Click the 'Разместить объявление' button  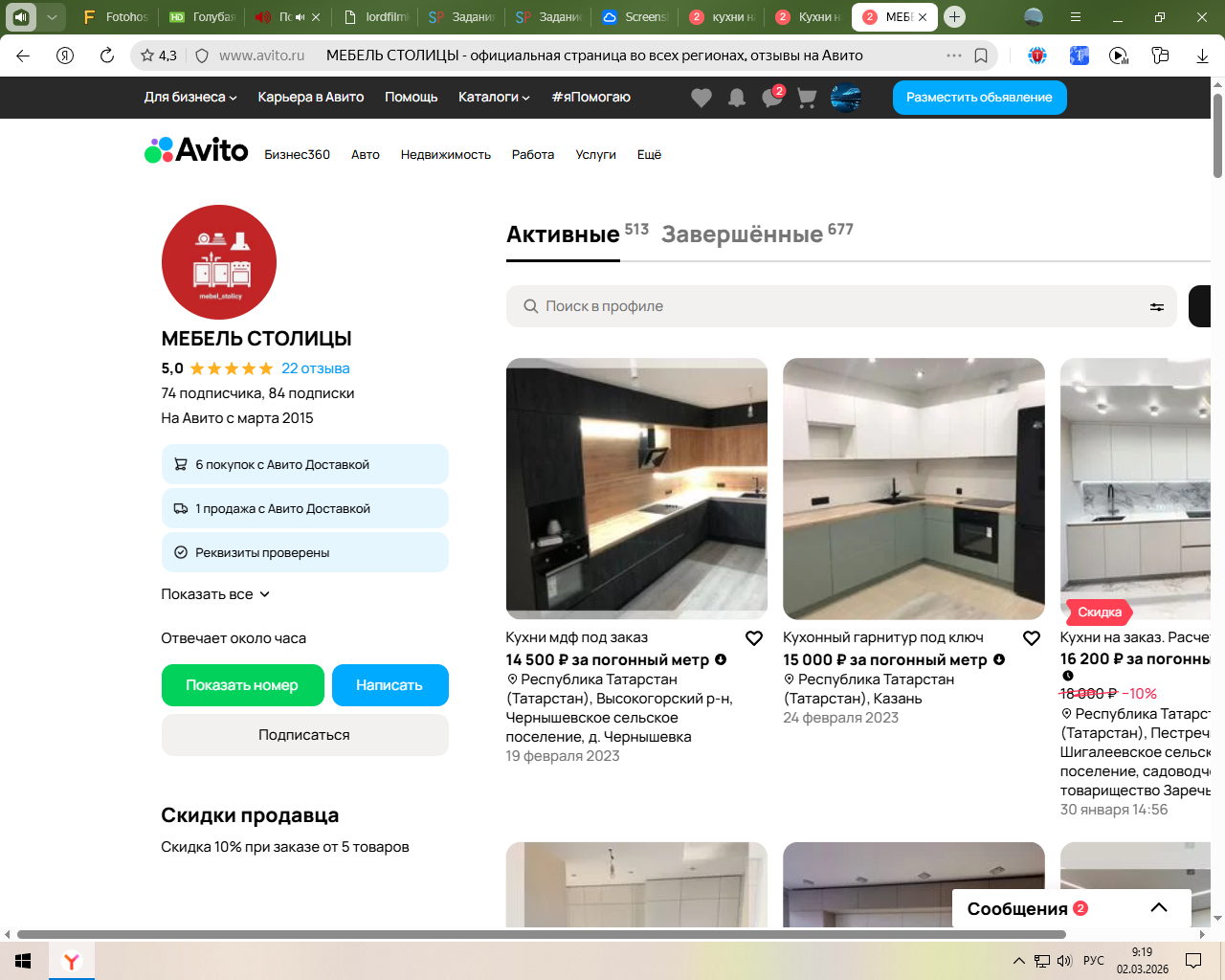(980, 98)
